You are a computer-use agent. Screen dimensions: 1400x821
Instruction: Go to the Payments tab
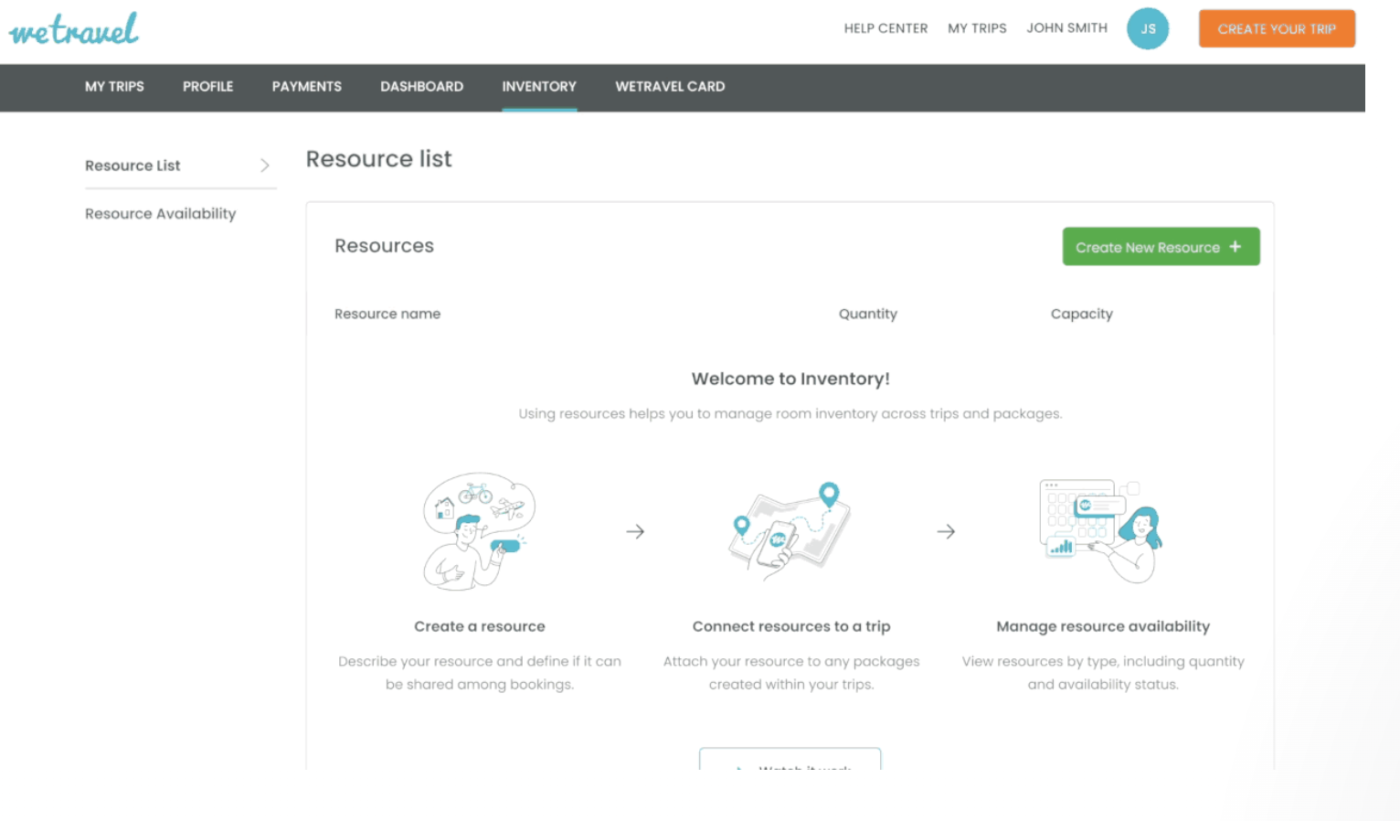[x=307, y=87]
